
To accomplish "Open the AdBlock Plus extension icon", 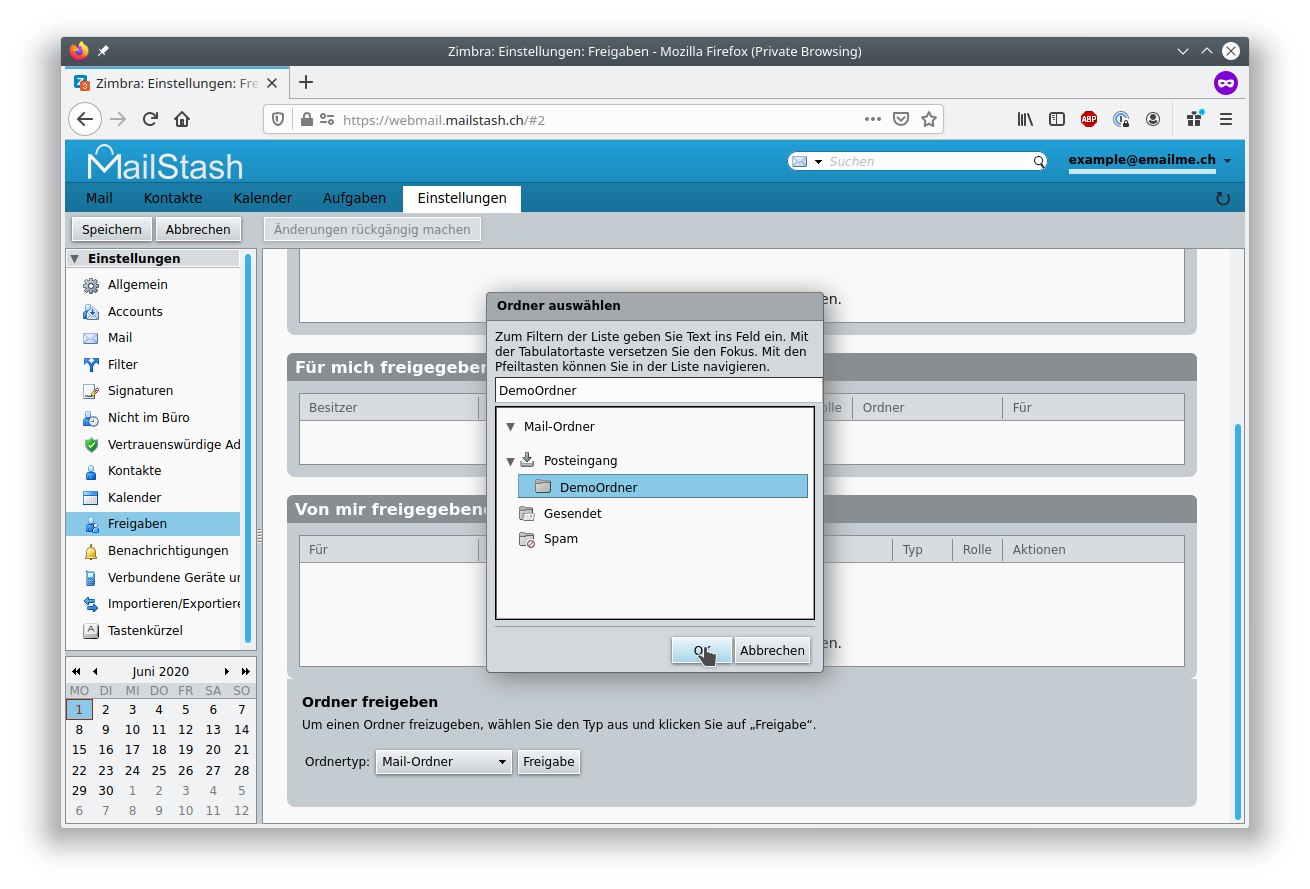I will pos(1089,119).
